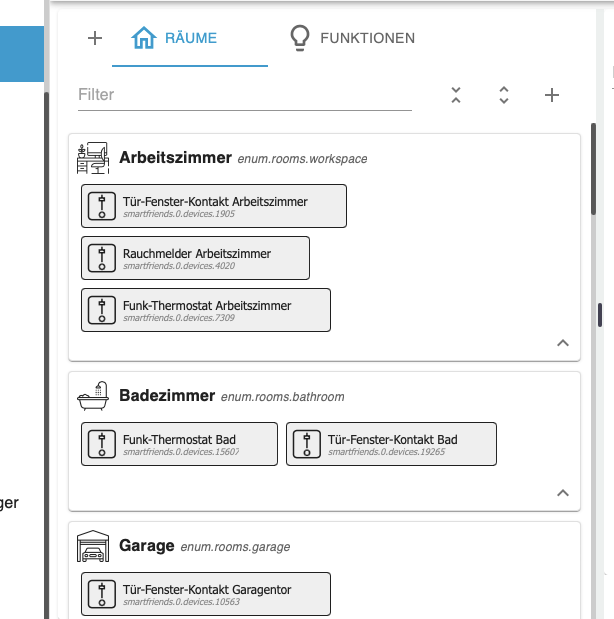Open Funk-Thermostat Bad device chip
This screenshot has width=614, height=619.
tap(179, 444)
